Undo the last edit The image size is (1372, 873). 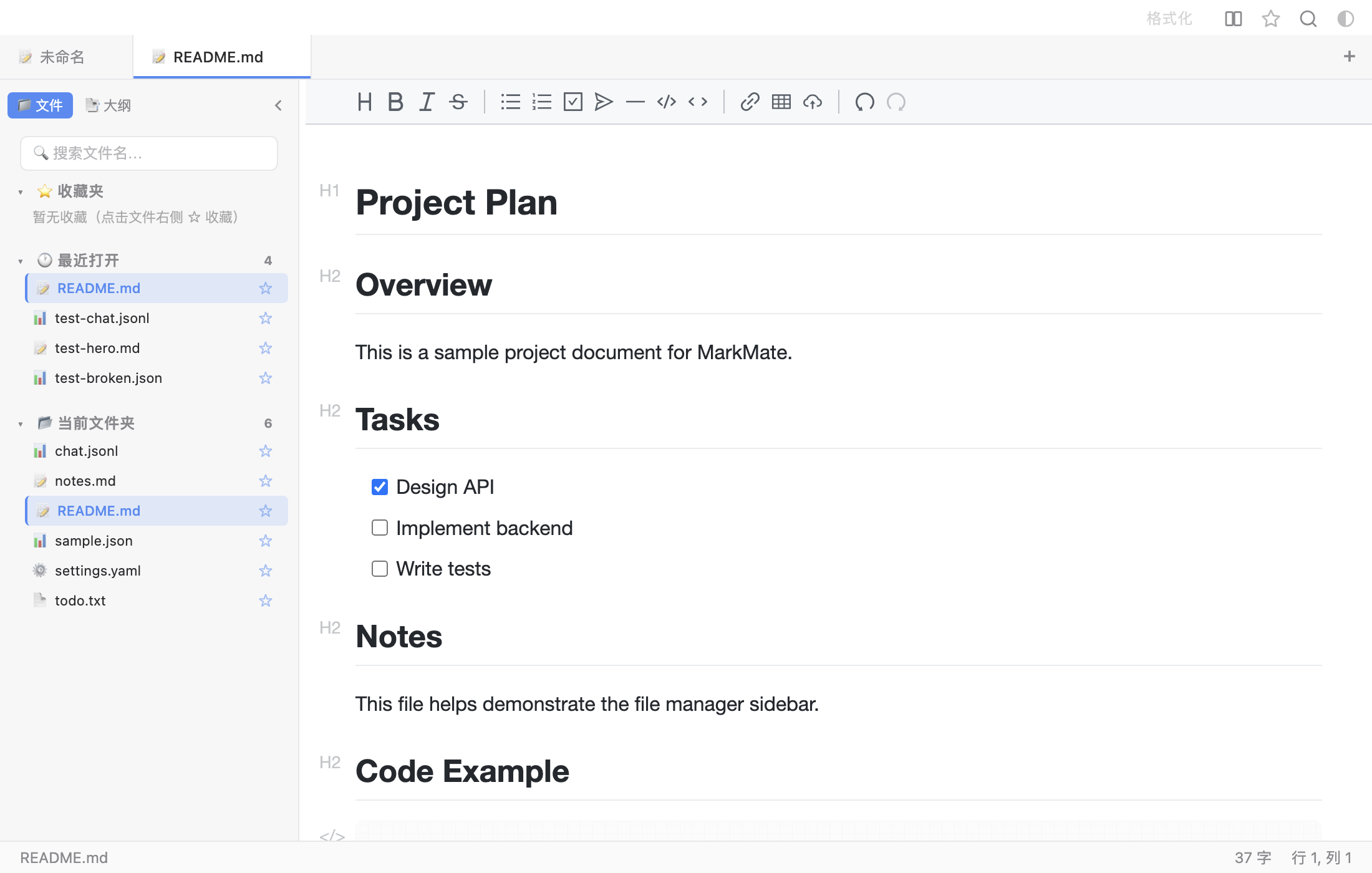(x=865, y=102)
